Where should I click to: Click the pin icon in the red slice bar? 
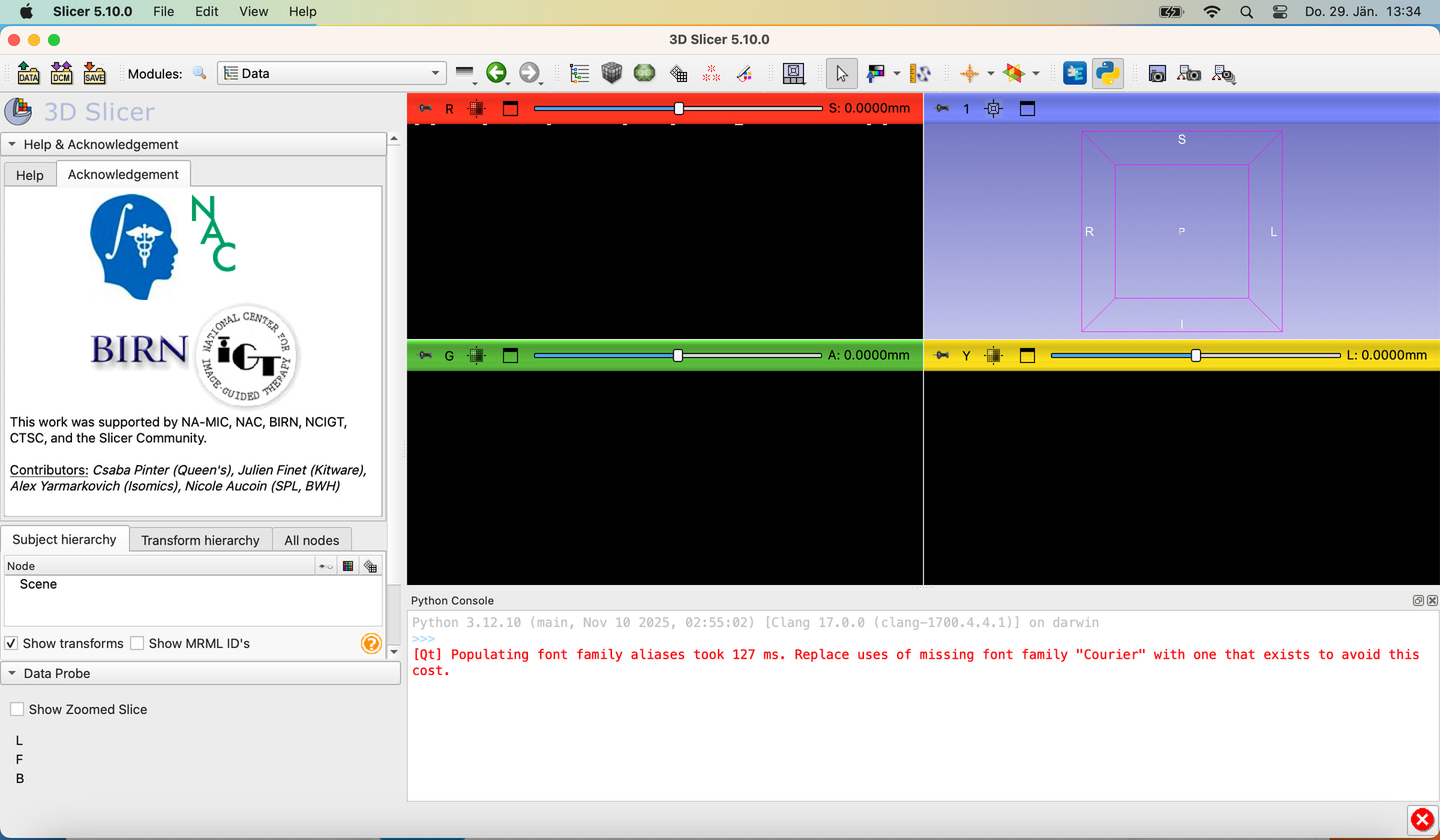[425, 109]
